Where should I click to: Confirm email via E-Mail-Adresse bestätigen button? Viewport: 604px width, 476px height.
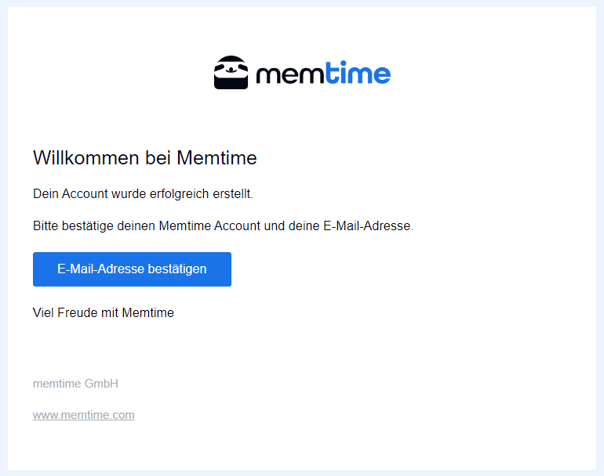point(132,269)
